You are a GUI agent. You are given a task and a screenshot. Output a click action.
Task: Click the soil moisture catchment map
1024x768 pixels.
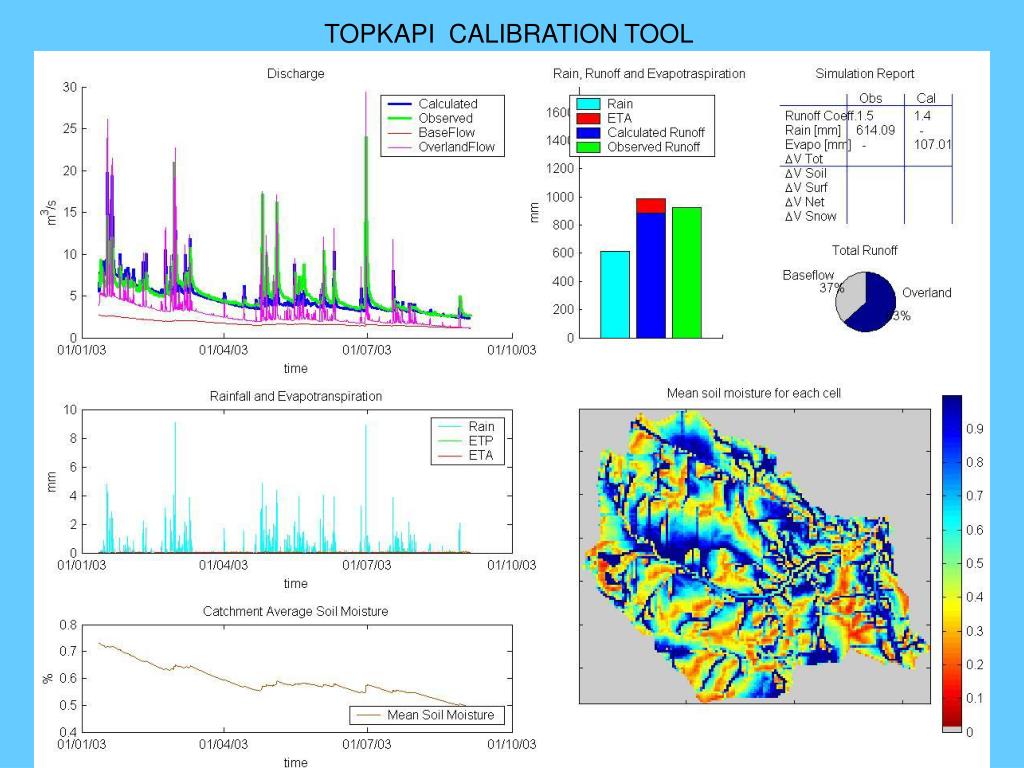coord(754,556)
